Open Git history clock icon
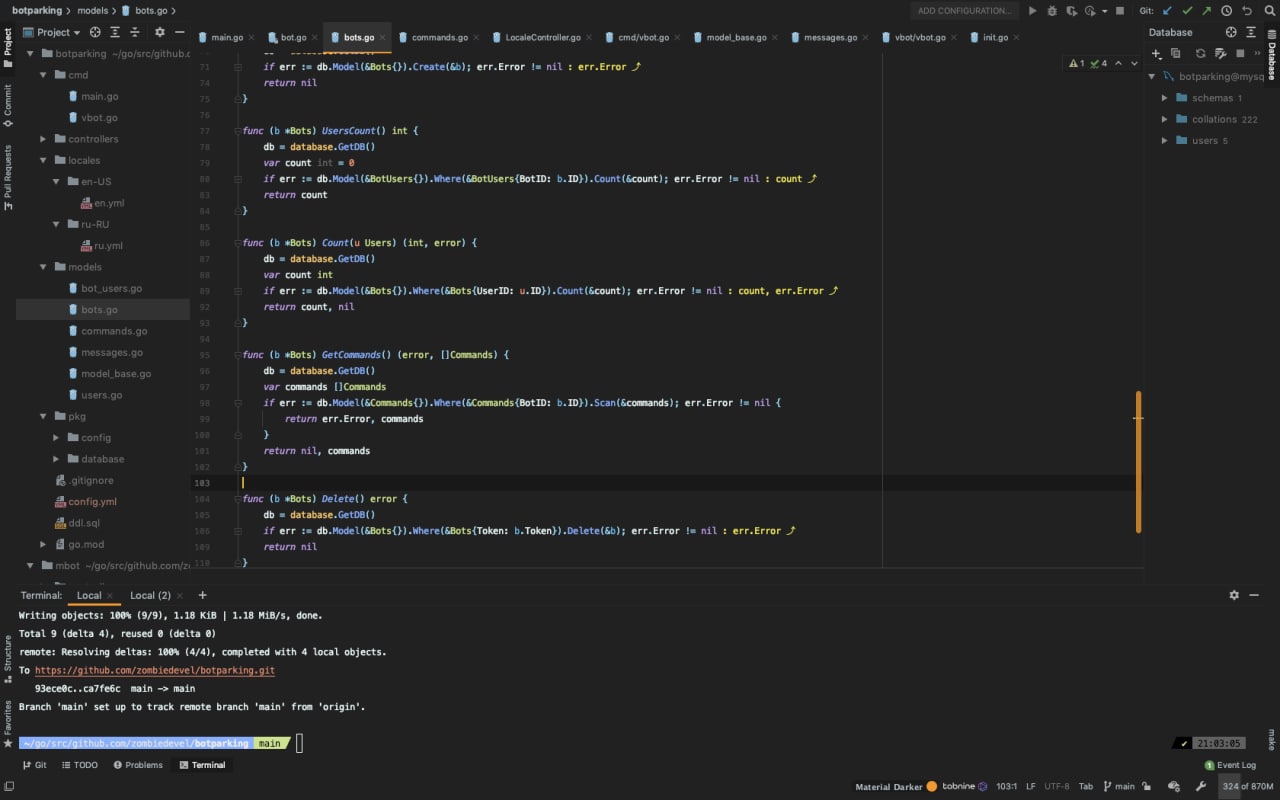 click(1226, 11)
